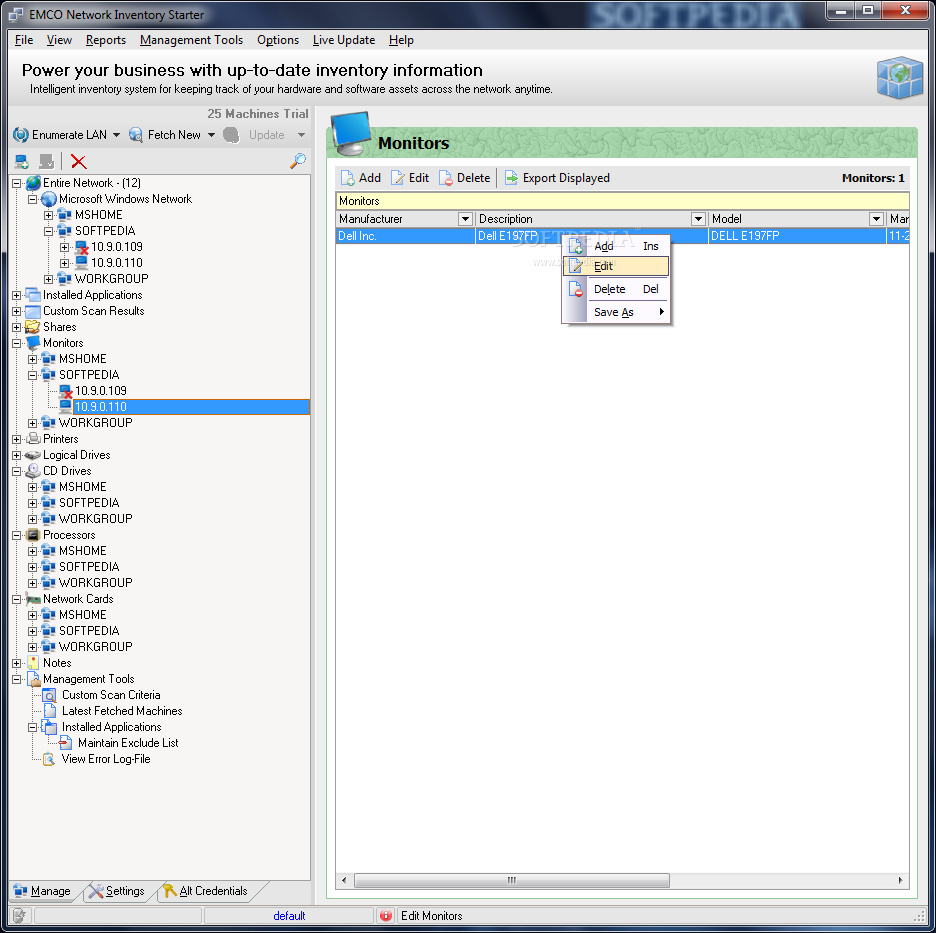The height and width of the screenshot is (933, 936).
Task: Expand the Custom Scan Results node
Action: pyautogui.click(x=17, y=311)
